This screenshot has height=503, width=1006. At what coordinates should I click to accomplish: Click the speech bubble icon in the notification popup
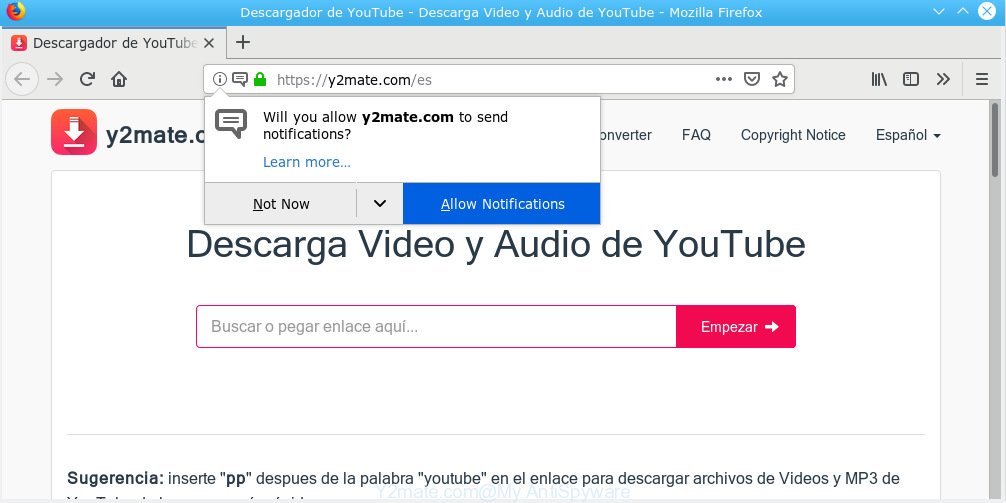[231, 124]
